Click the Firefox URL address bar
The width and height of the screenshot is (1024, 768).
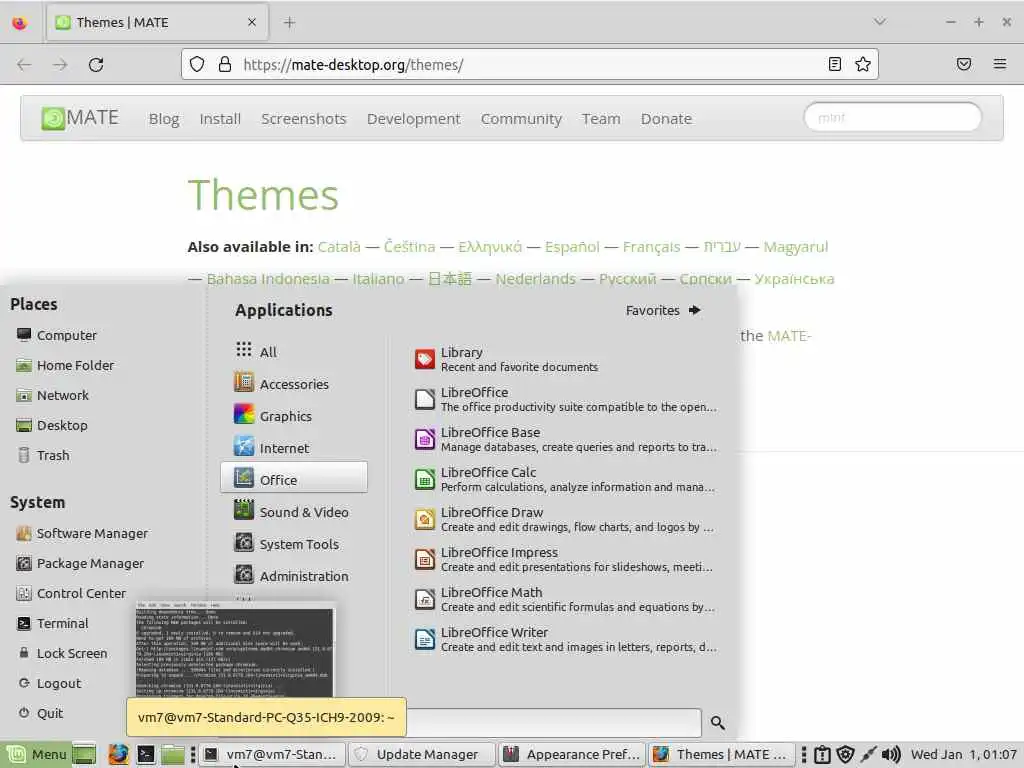(x=529, y=65)
